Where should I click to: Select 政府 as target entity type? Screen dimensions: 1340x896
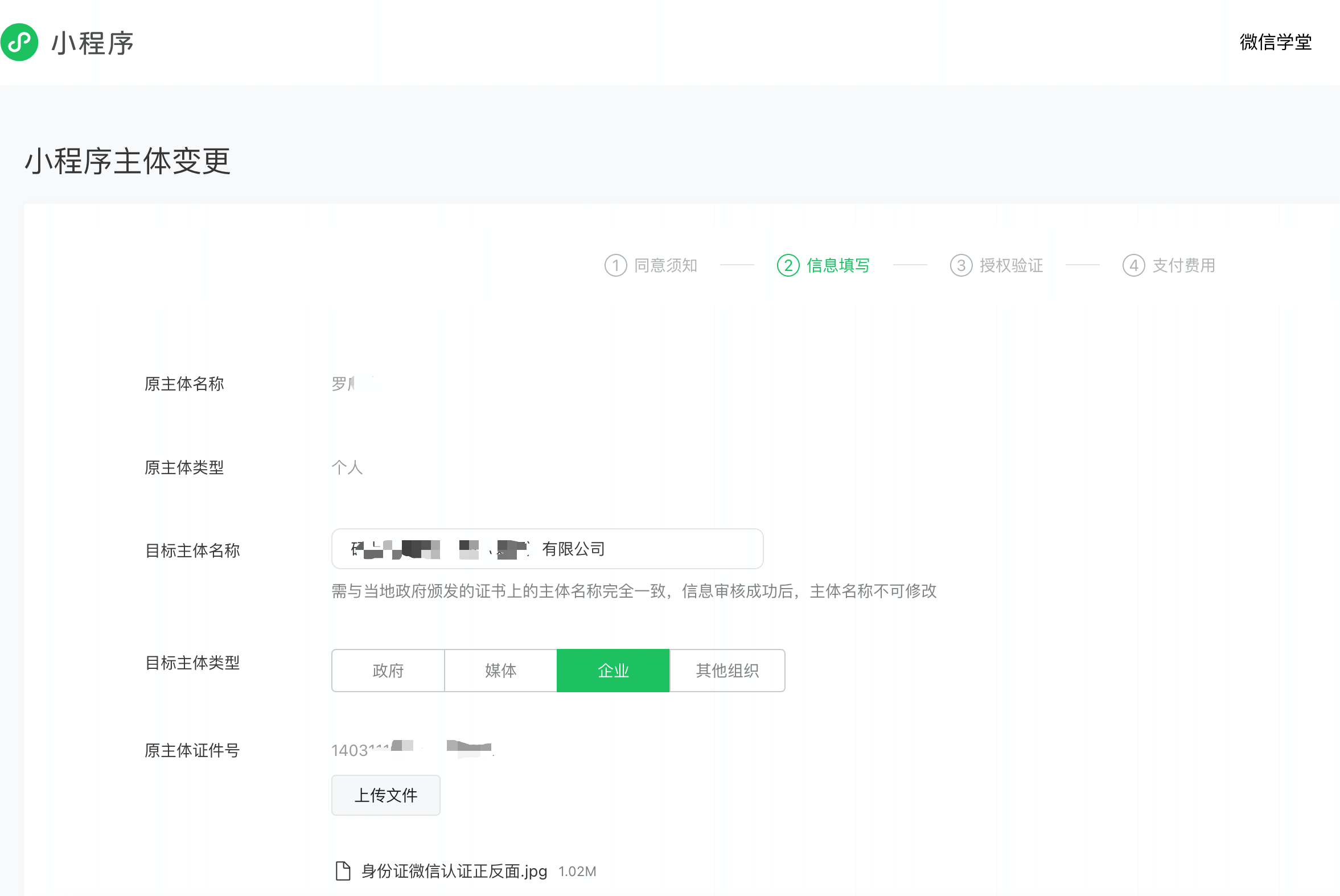(388, 670)
